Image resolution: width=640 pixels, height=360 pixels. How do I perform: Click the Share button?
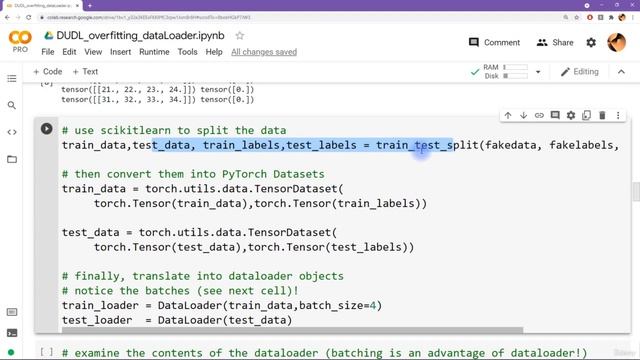pyautogui.click(x=555, y=42)
